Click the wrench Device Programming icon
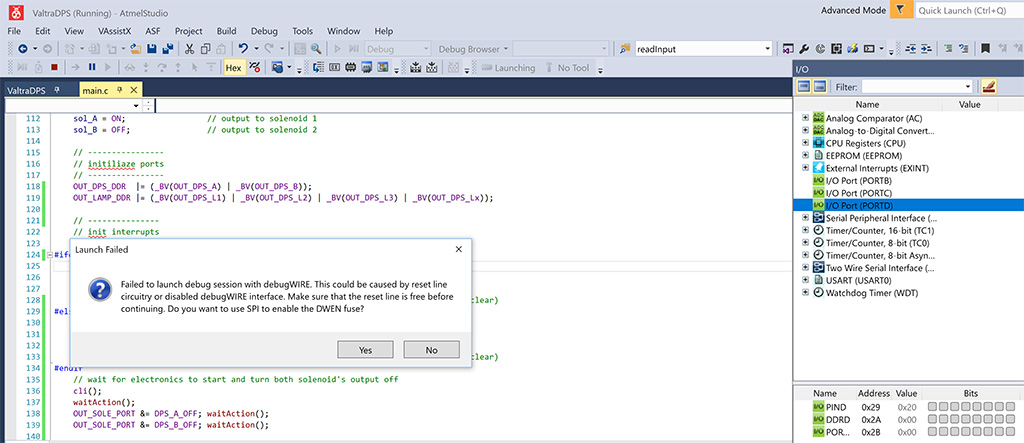This screenshot has height=443, width=1024. 804,48
